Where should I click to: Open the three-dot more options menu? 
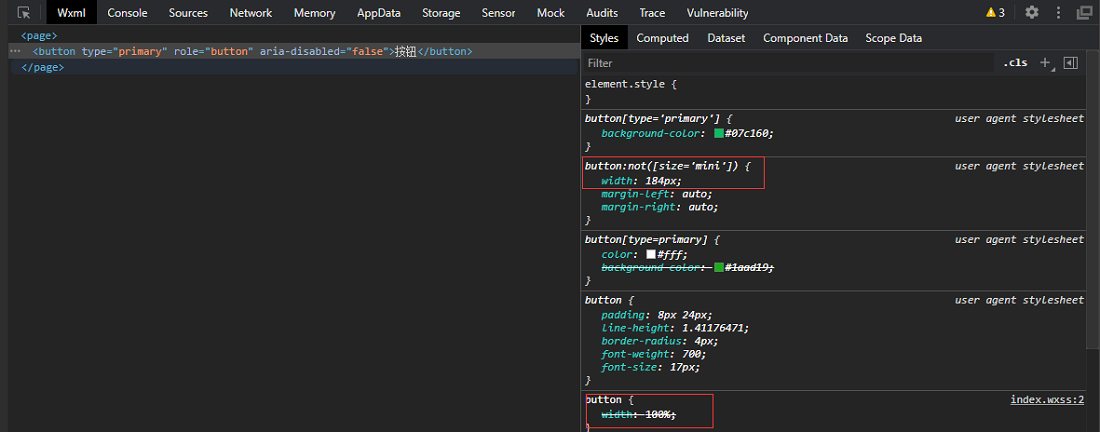1059,13
